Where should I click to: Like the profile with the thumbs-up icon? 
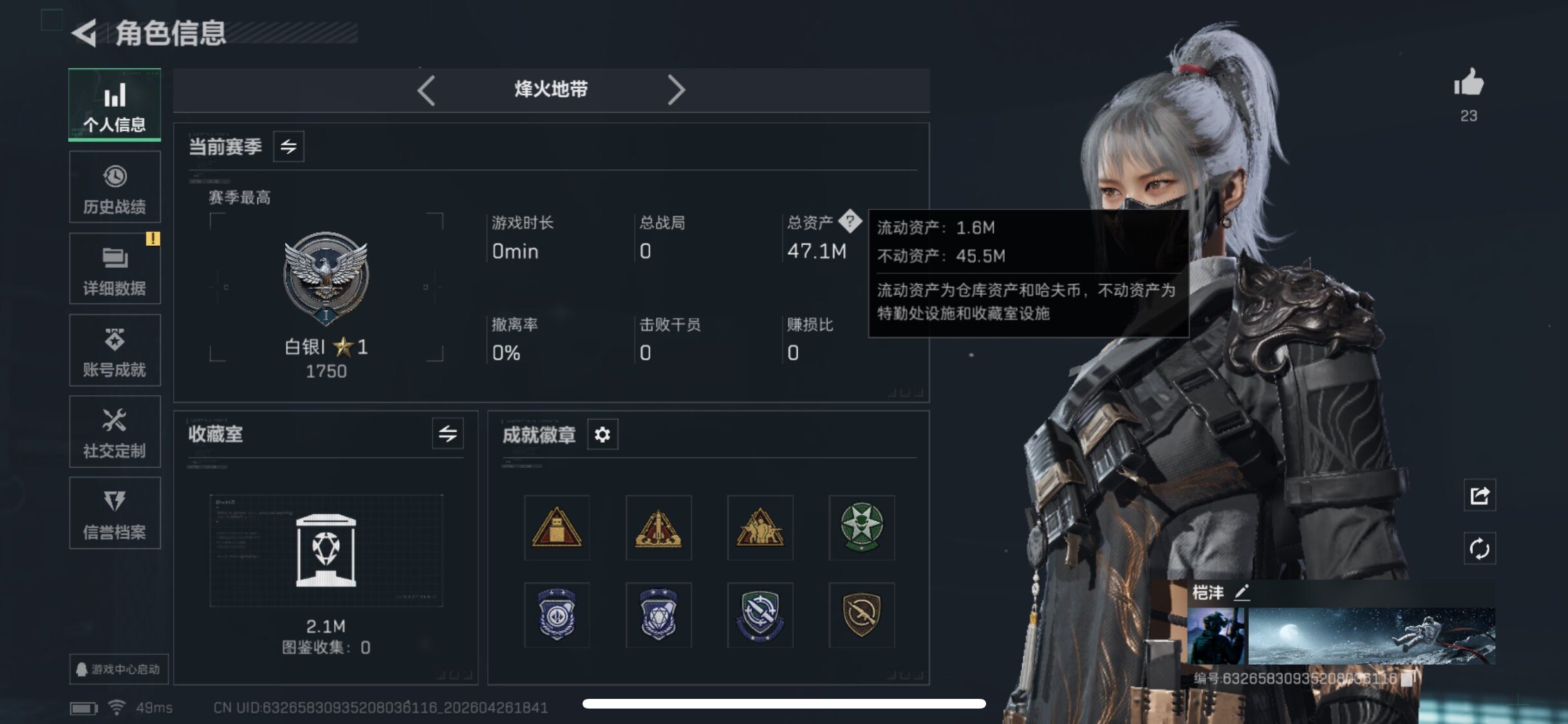(x=1468, y=84)
